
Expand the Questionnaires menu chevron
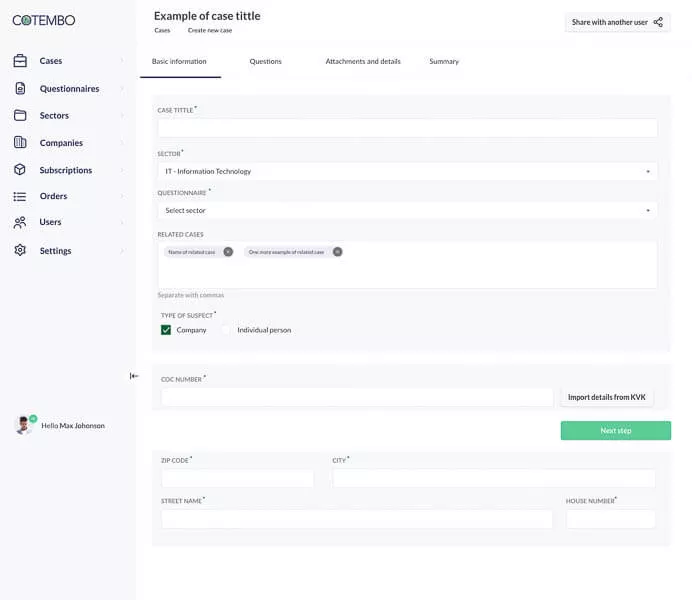pyautogui.click(x=122, y=89)
